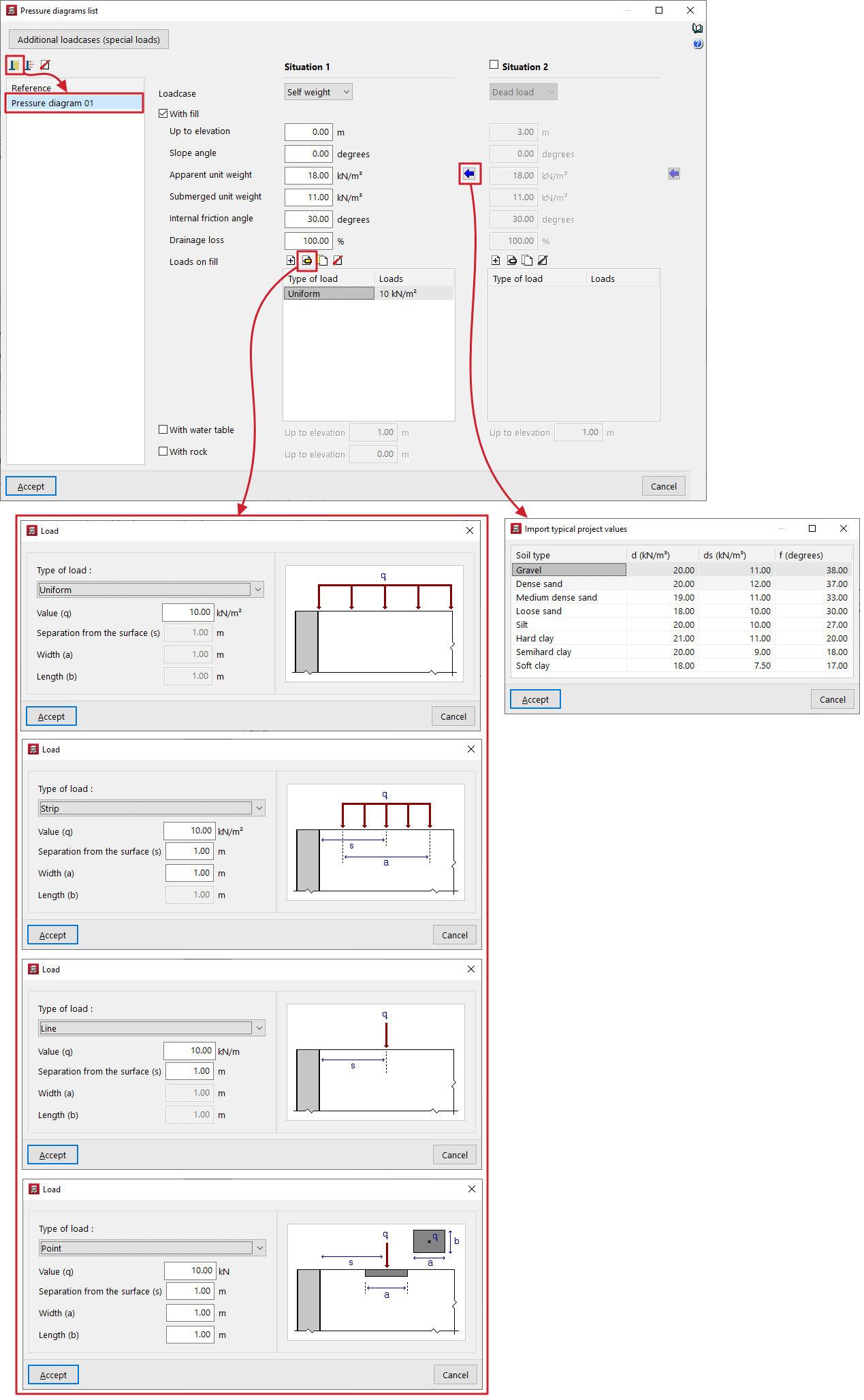This screenshot has width=864, height=1400.
Task: Copy selected load on fill in Situation 1
Action: pos(323,260)
